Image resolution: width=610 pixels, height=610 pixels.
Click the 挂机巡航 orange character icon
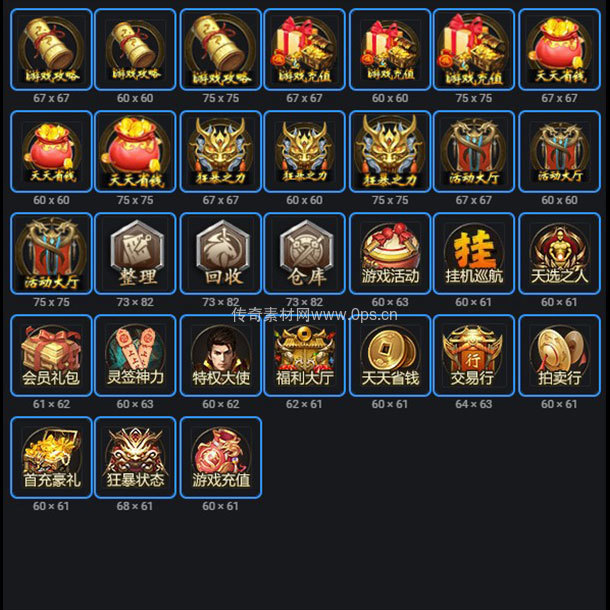[474, 253]
